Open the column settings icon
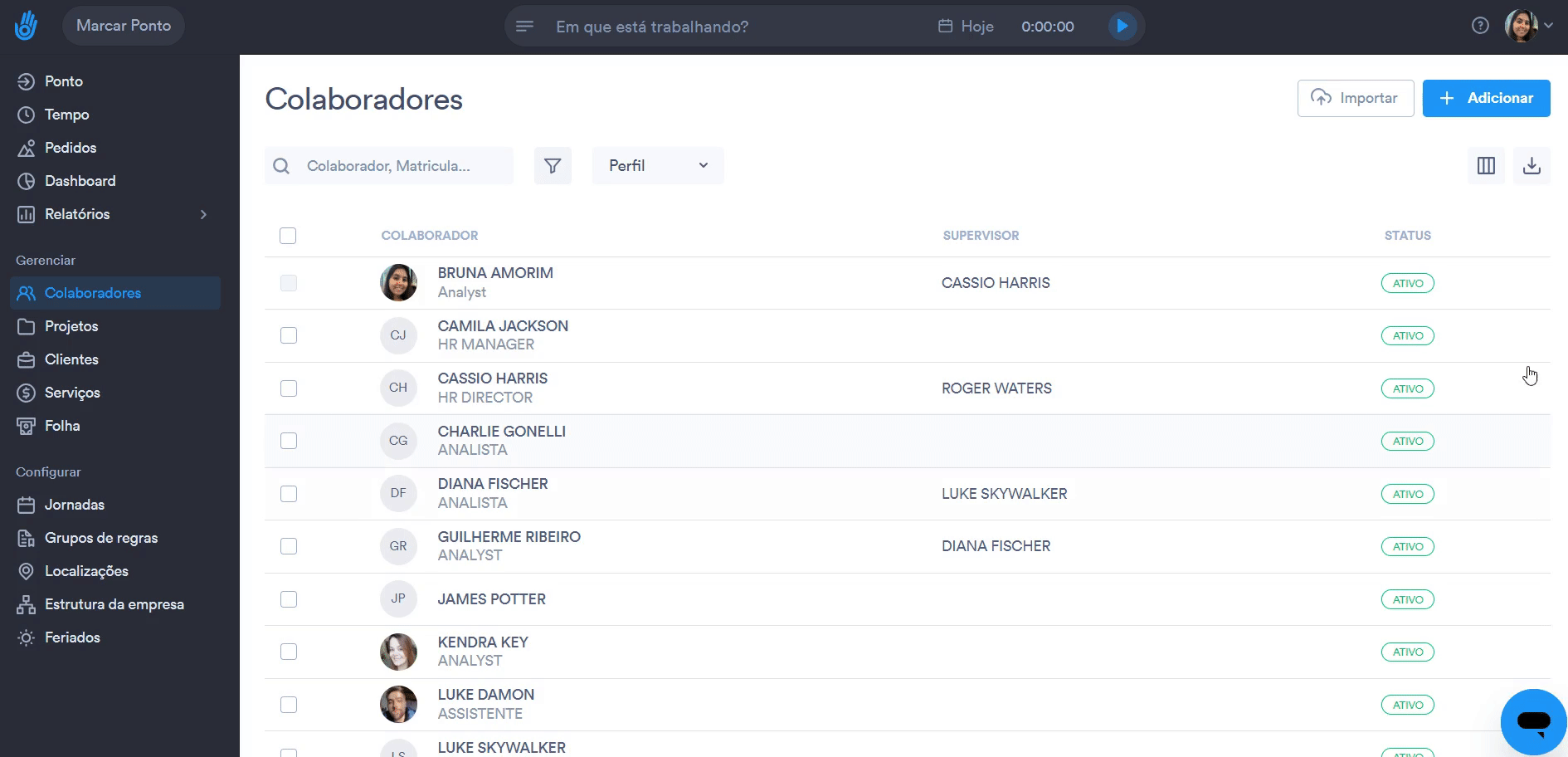 tap(1486, 166)
